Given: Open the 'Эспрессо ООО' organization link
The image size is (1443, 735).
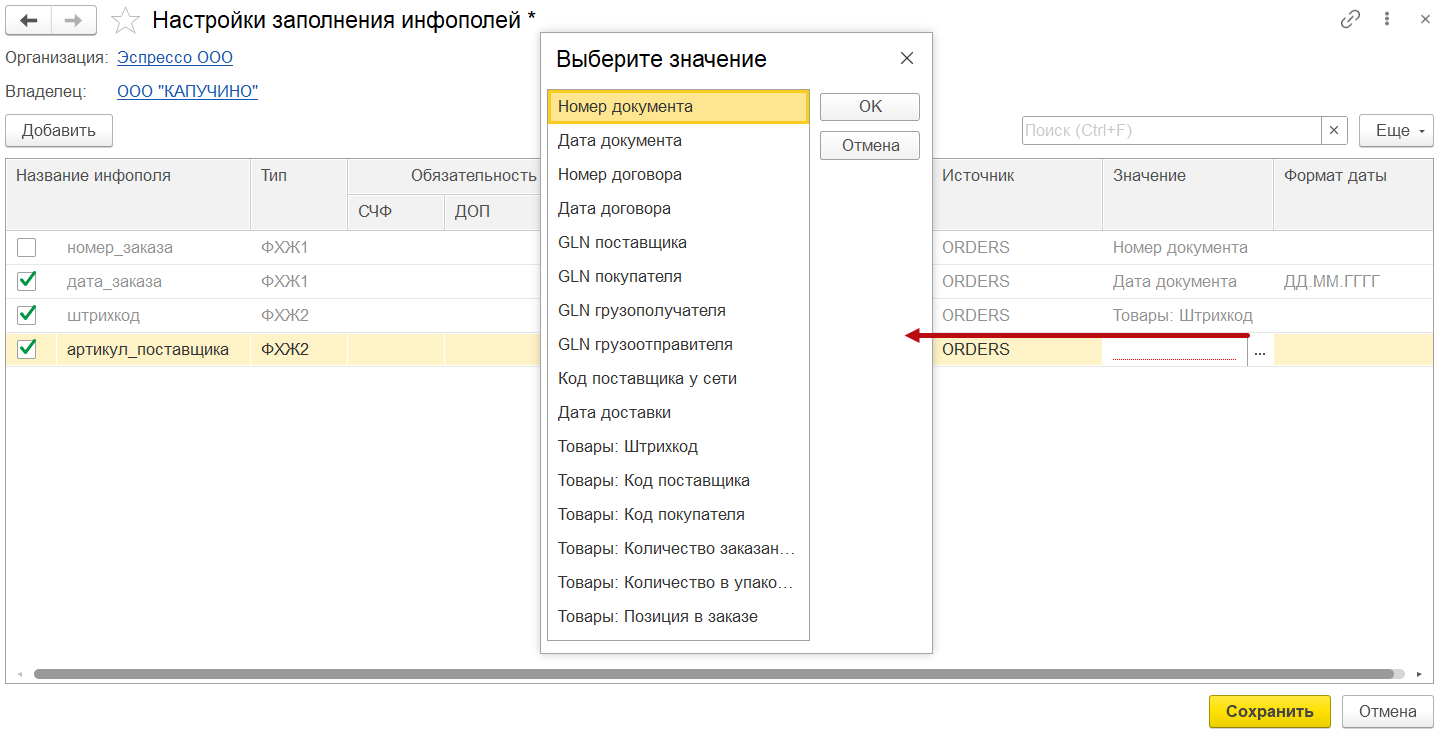Looking at the screenshot, I should [x=175, y=57].
